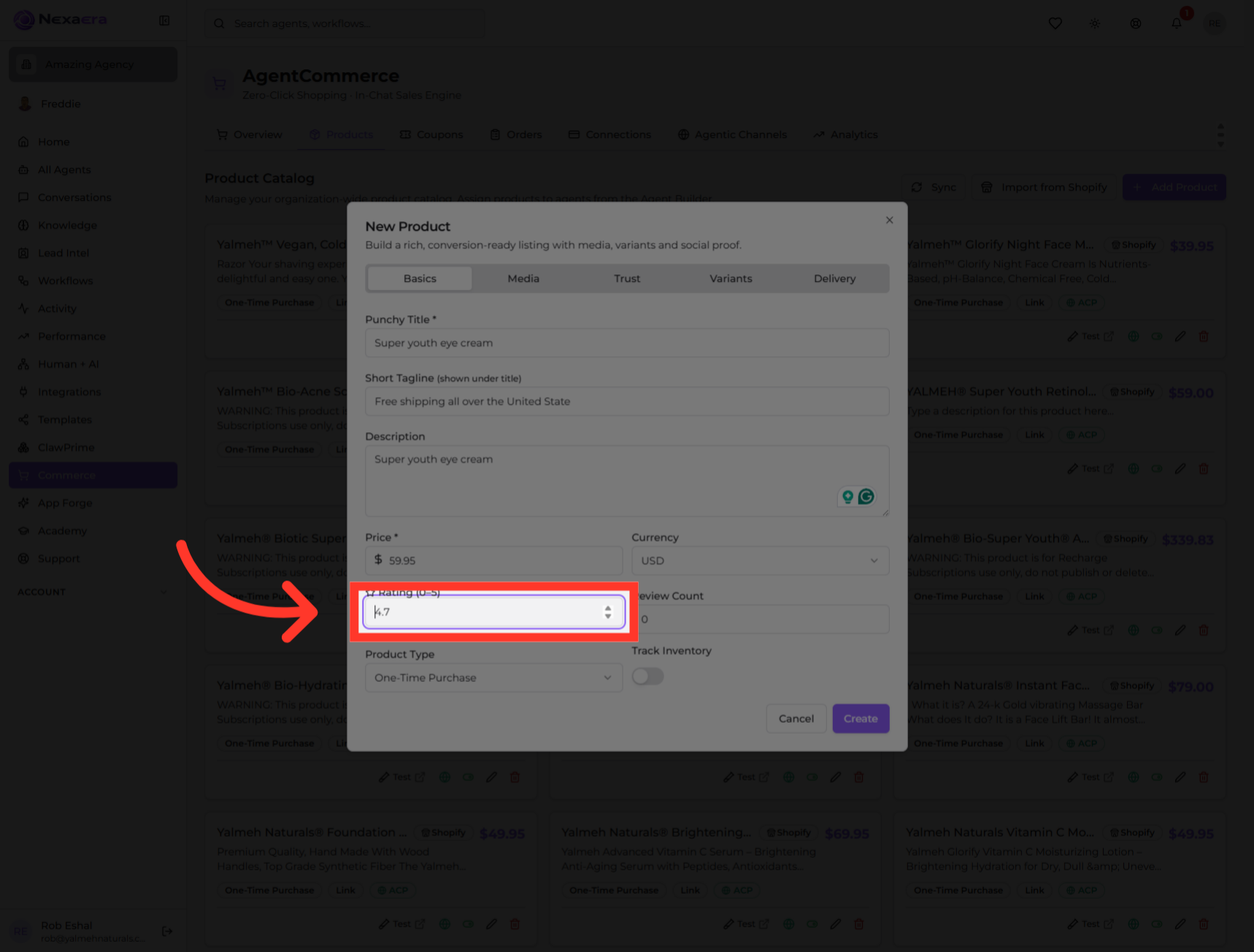Open Integrations in the sidebar
Screen dimensions: 1254x952
(93, 391)
